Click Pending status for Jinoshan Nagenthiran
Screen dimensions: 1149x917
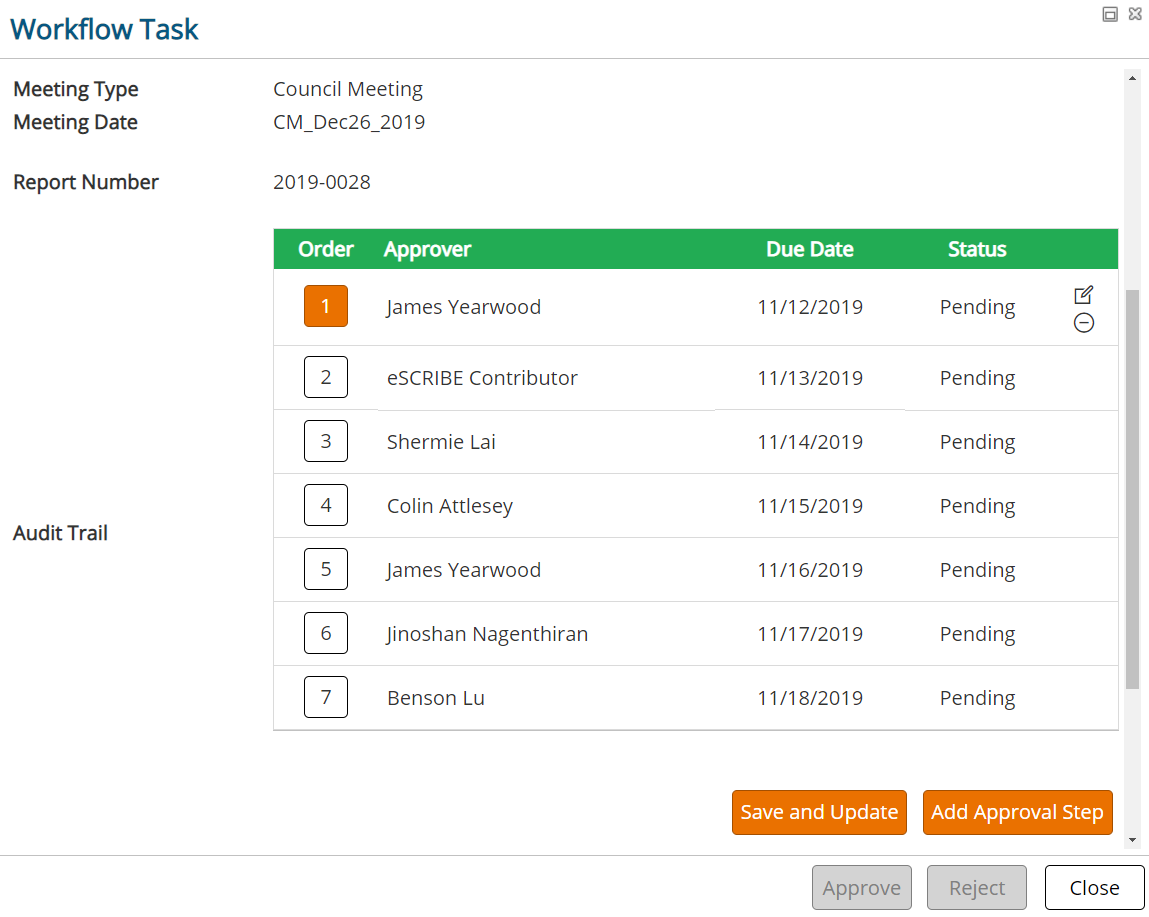coord(978,634)
